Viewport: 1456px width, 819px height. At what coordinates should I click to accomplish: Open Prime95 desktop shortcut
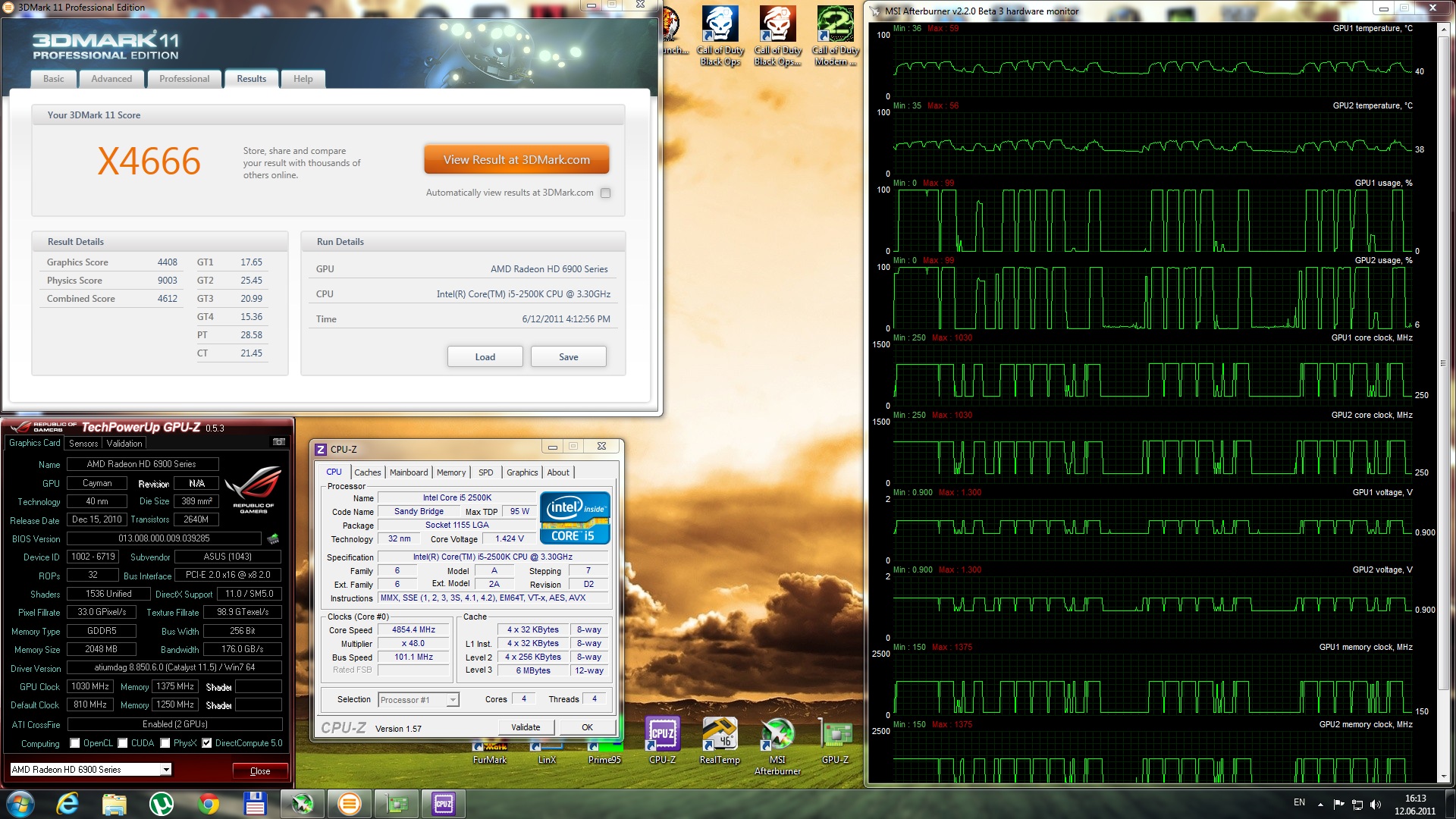(x=604, y=752)
